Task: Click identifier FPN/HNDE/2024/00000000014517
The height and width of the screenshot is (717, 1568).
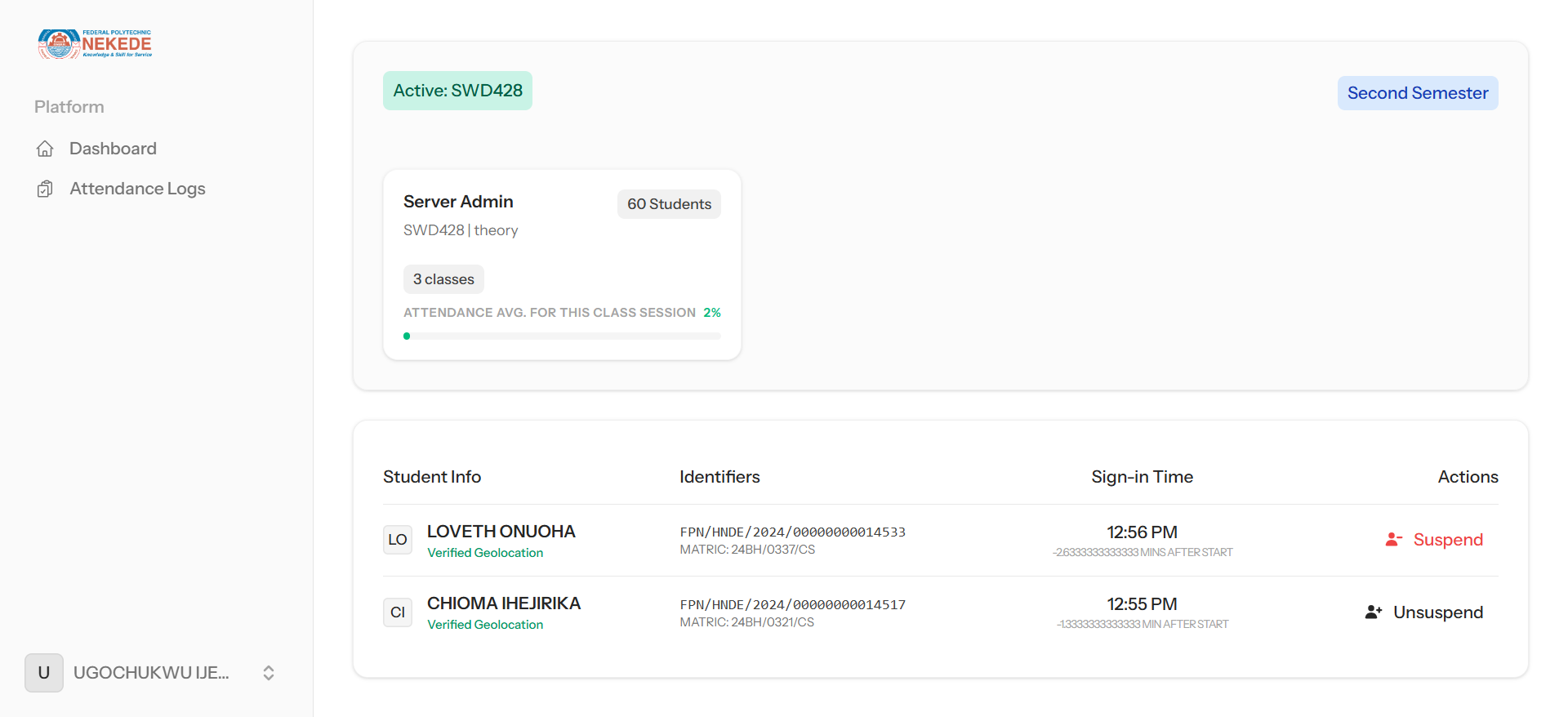Action: point(793,605)
